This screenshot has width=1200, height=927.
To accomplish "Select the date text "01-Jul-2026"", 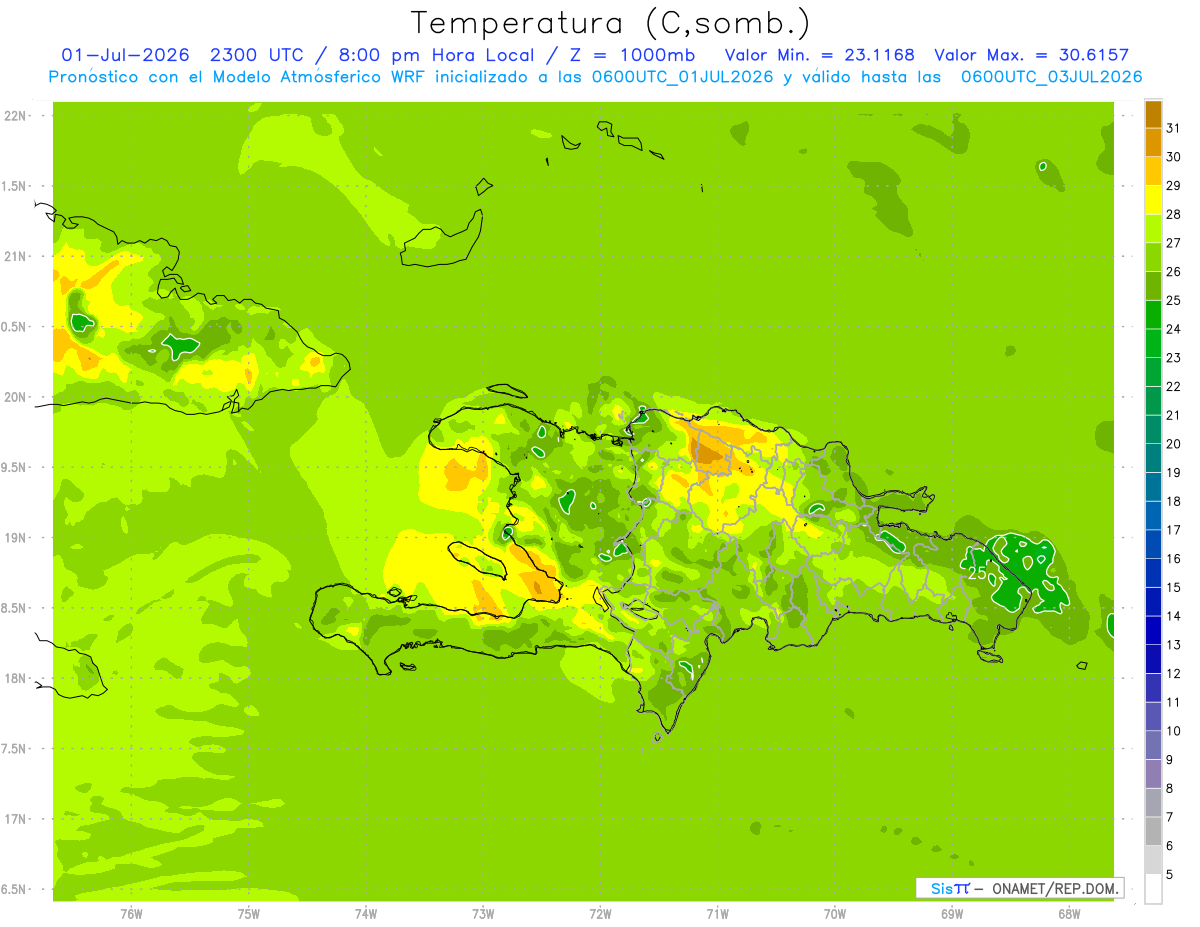I will [x=124, y=55].
